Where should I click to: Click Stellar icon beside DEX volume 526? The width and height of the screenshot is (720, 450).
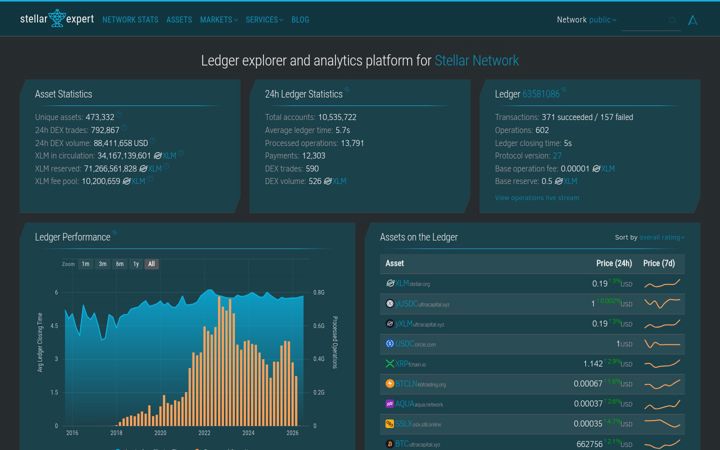[327, 181]
